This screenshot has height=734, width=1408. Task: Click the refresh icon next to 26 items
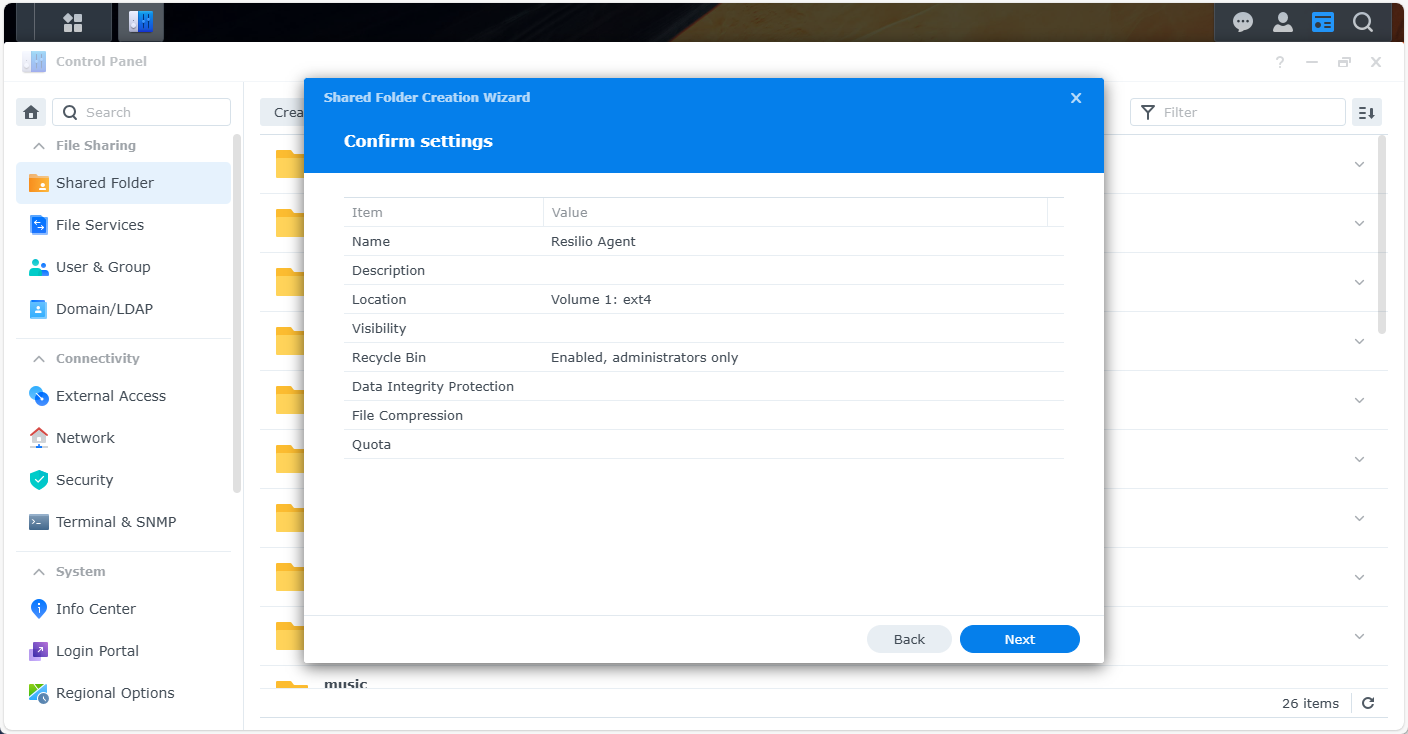(x=1368, y=703)
